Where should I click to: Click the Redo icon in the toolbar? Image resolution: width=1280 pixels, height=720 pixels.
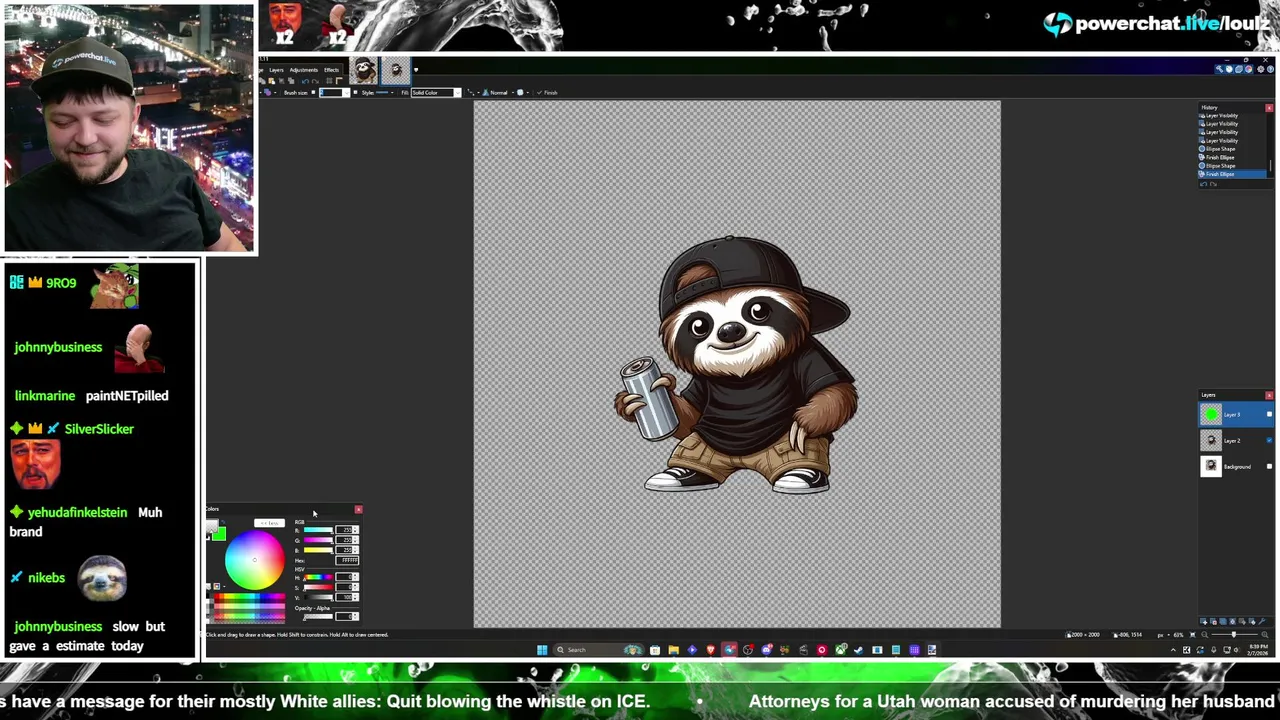pos(315,81)
